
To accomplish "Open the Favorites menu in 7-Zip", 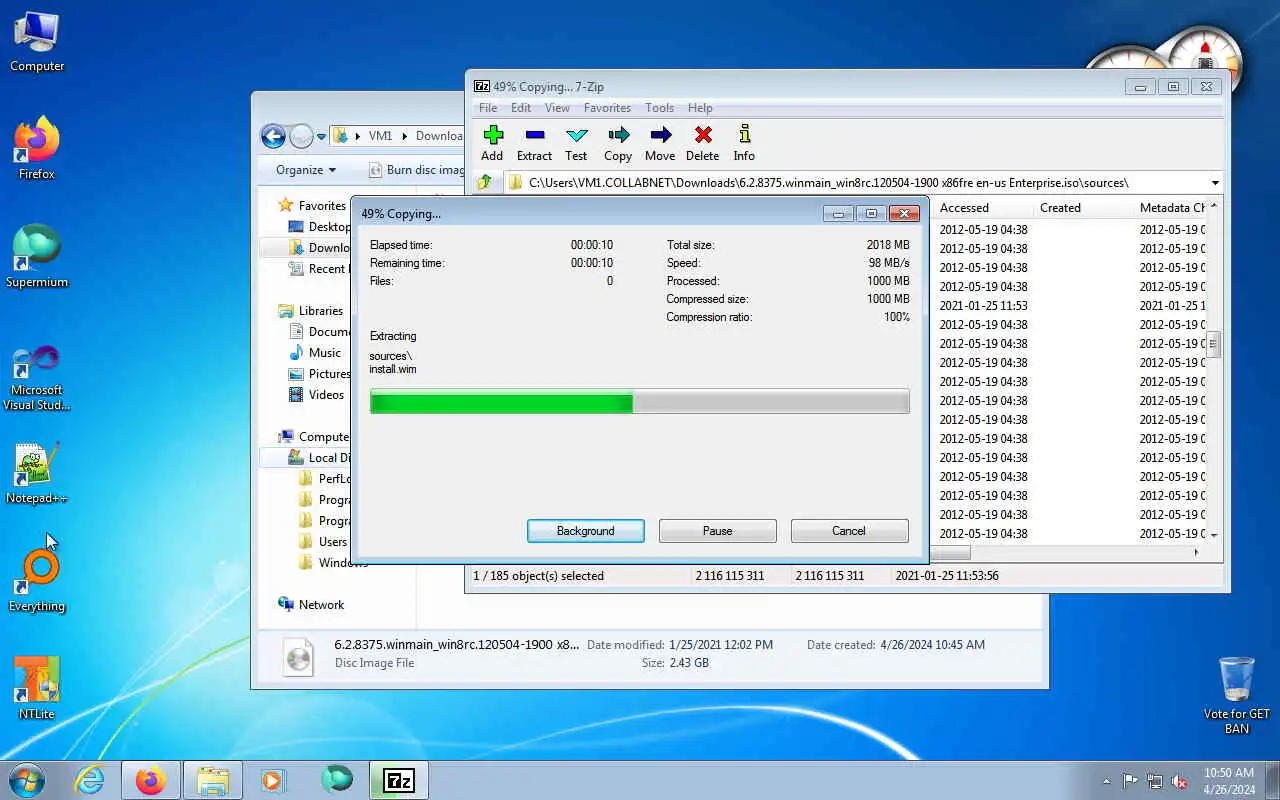I will click(607, 108).
